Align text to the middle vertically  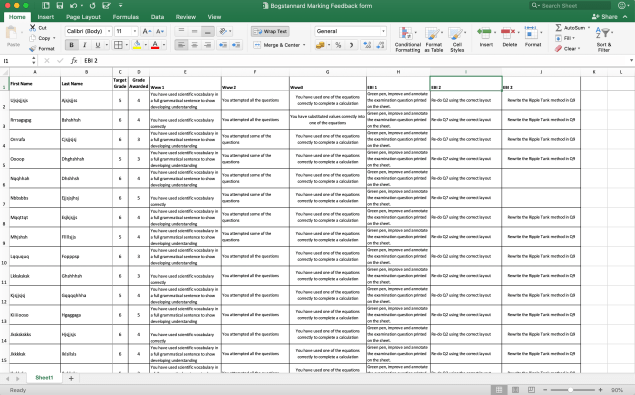click(194, 31)
